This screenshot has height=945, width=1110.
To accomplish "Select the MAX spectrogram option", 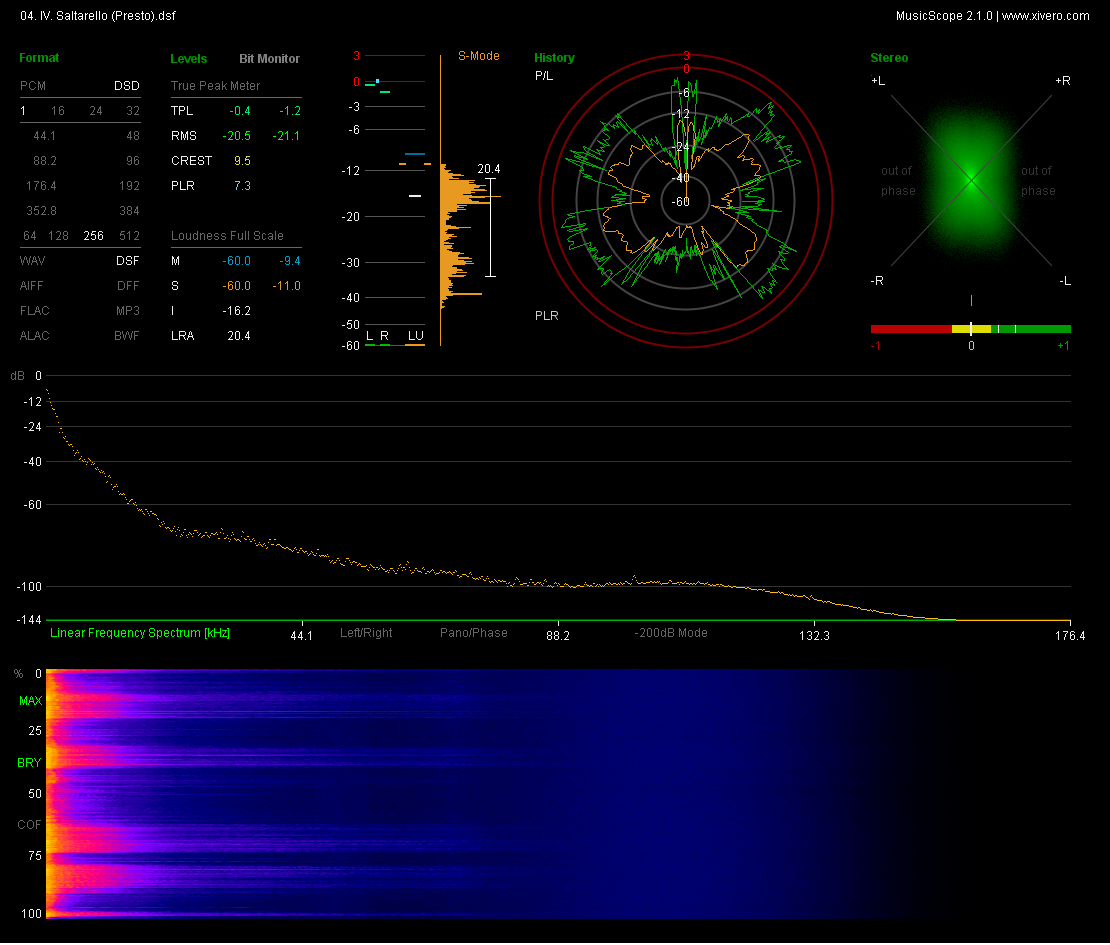I will coord(30,702).
